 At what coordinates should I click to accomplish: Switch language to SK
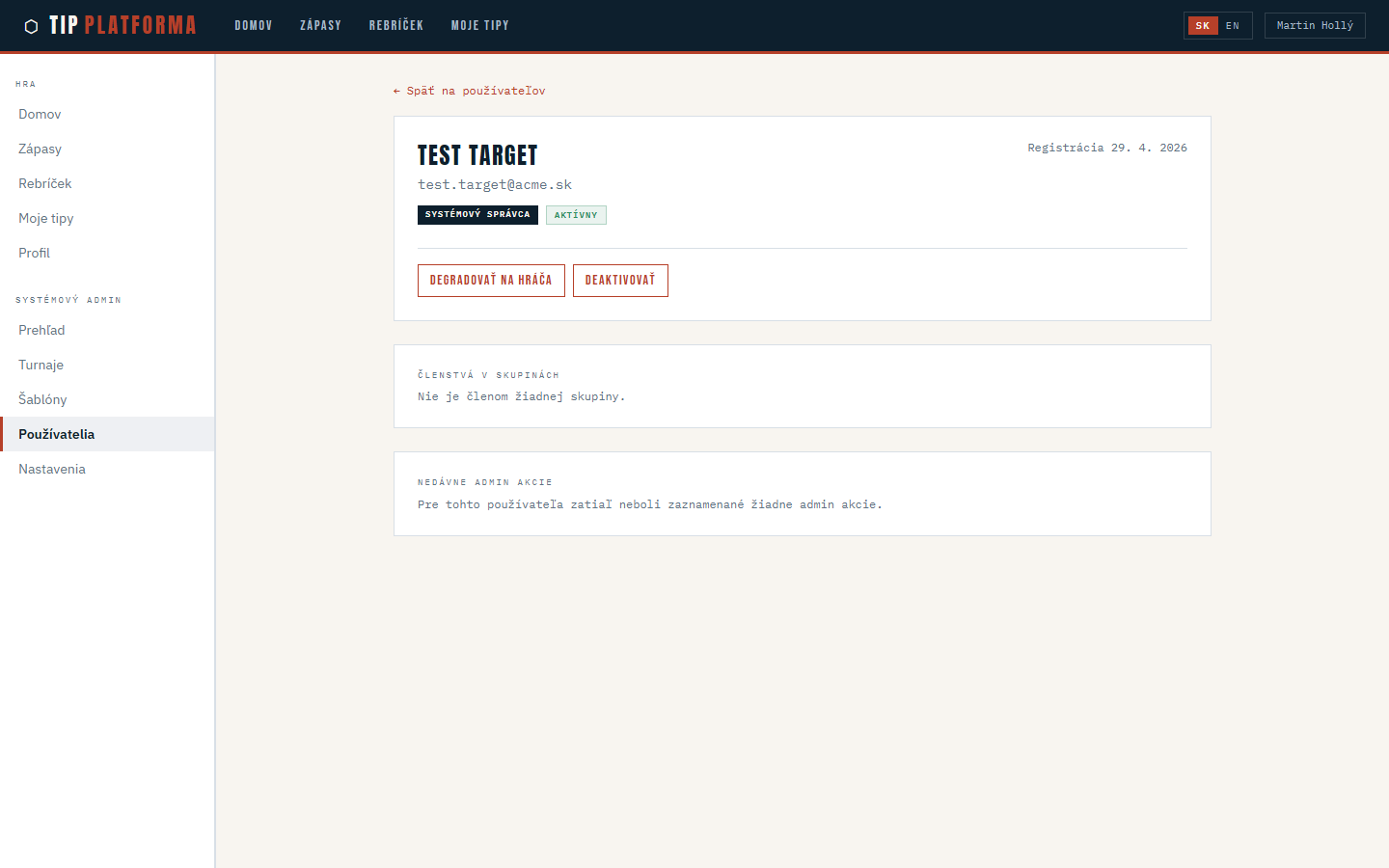click(1202, 26)
